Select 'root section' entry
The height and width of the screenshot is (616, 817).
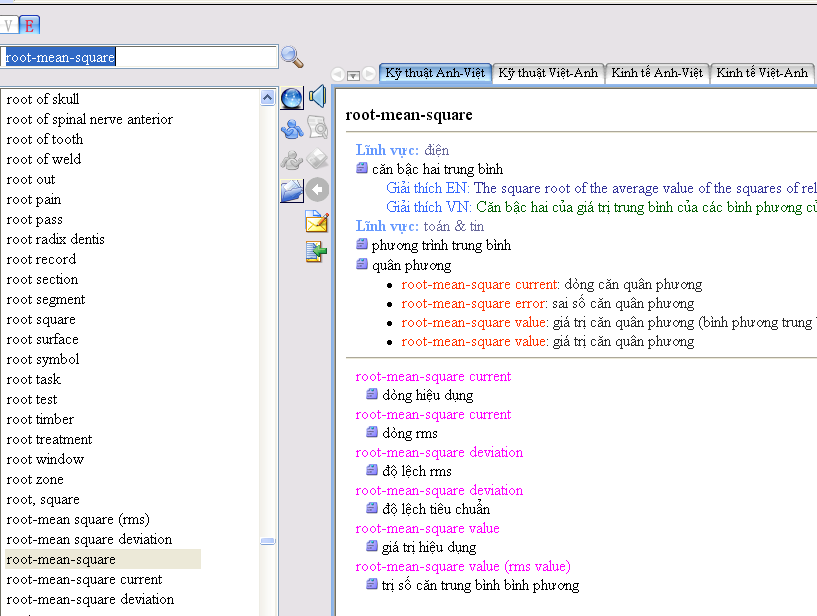pos(42,279)
